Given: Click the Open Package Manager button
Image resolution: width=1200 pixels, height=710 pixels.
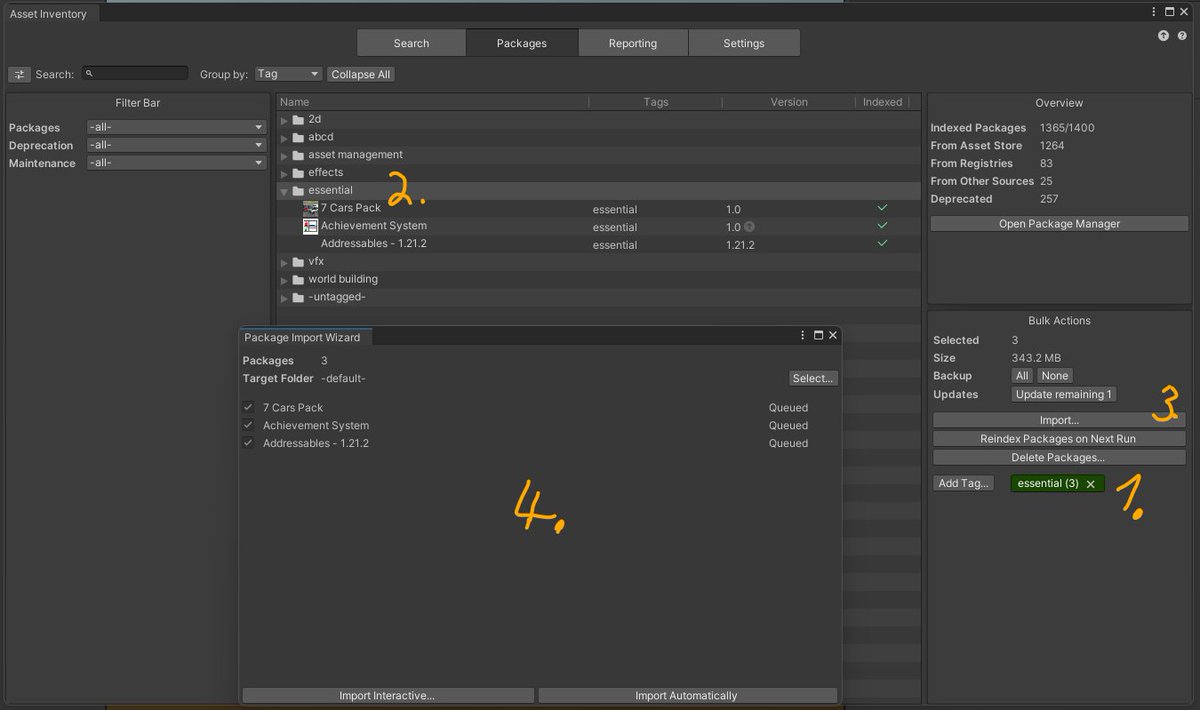Looking at the screenshot, I should click(1058, 222).
